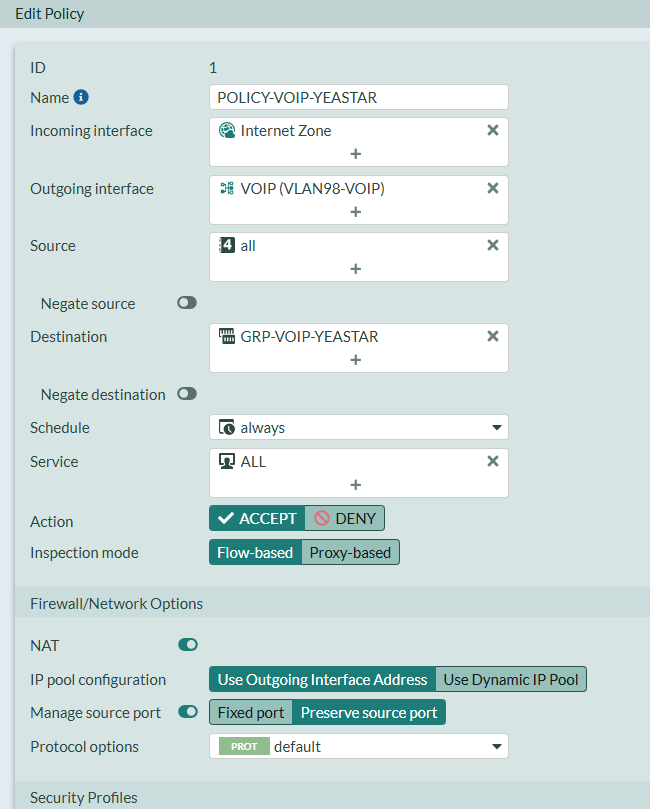
Task: Remove the 'all' source entry
Action: pos(492,246)
